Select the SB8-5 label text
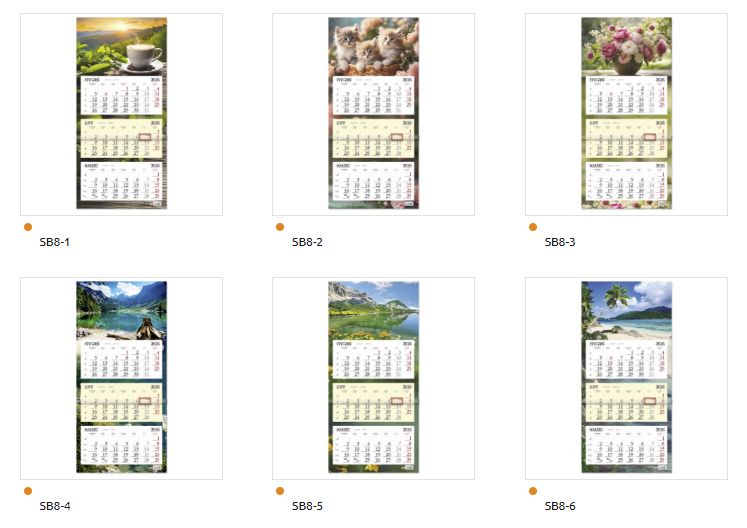 click(x=307, y=506)
